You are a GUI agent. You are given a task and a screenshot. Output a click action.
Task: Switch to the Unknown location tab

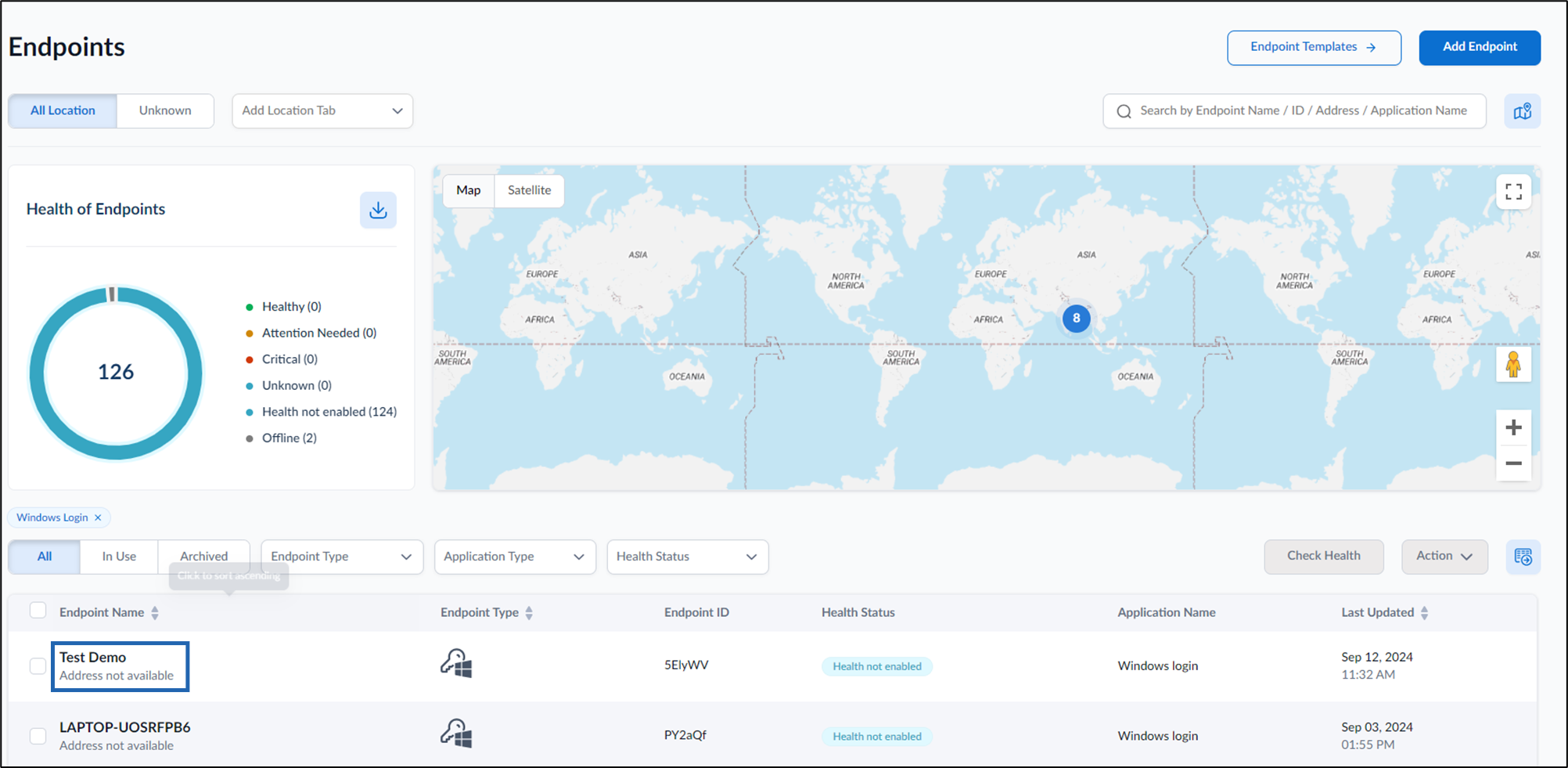pyautogui.click(x=165, y=111)
